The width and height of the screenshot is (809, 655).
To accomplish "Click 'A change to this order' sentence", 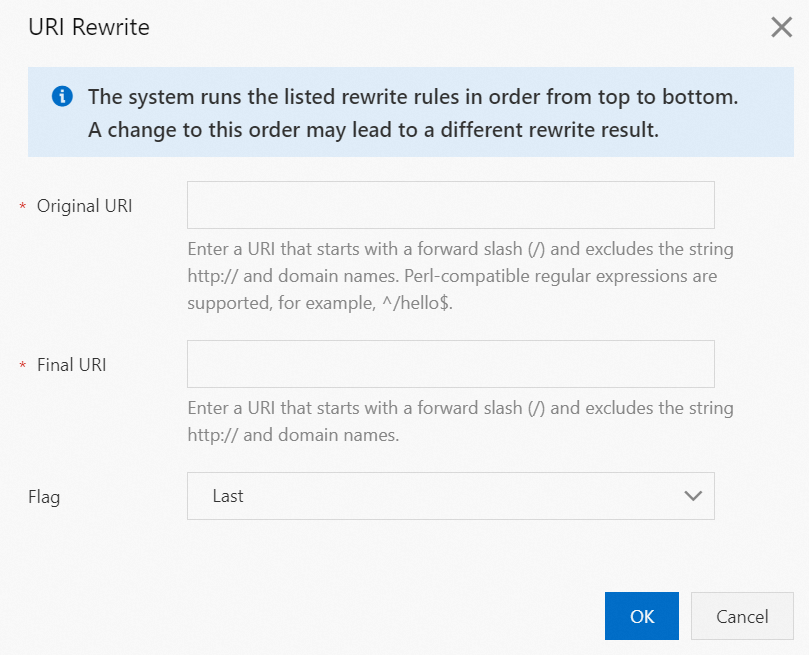I will point(373,130).
